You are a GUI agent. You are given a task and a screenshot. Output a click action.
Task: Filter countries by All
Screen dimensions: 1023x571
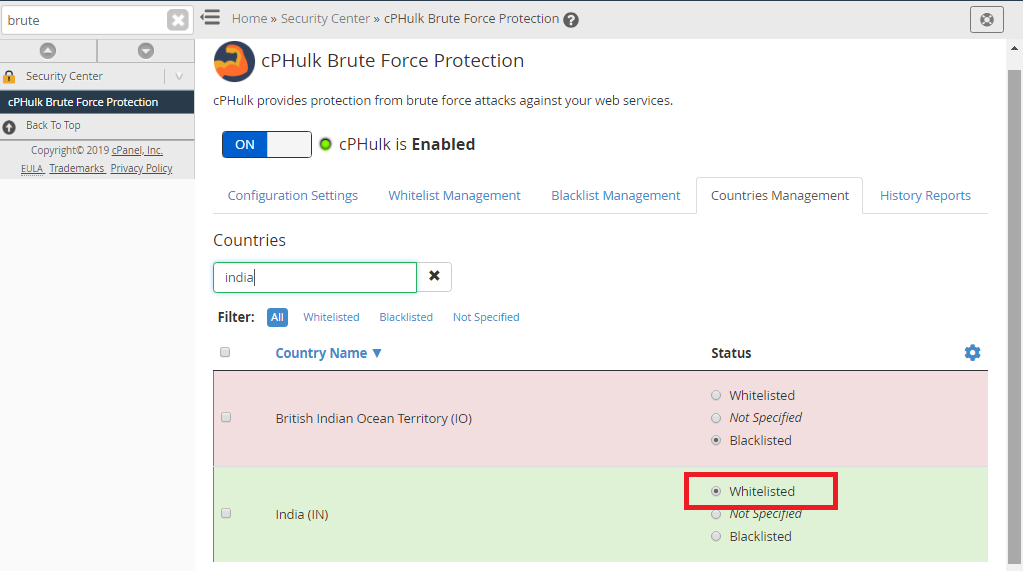277,317
